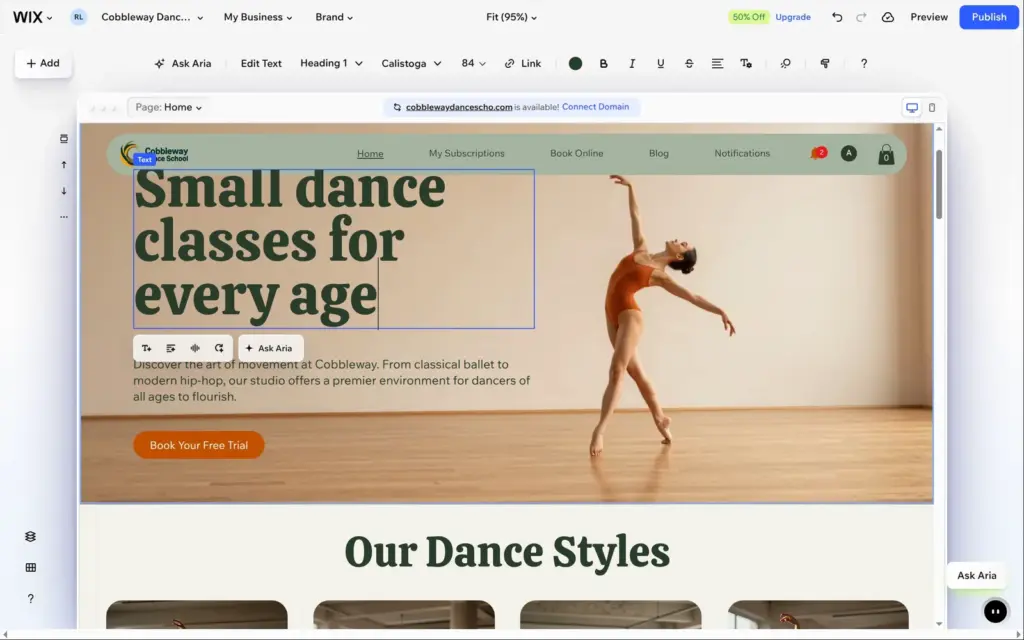Toggle italic formatting
Viewport: 1024px width, 640px height.
coord(632,63)
